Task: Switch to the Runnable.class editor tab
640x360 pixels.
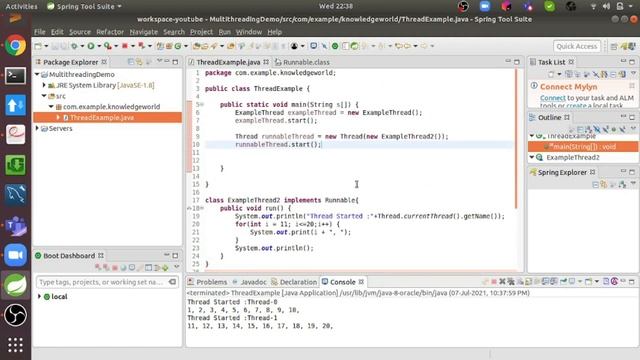Action: point(302,62)
